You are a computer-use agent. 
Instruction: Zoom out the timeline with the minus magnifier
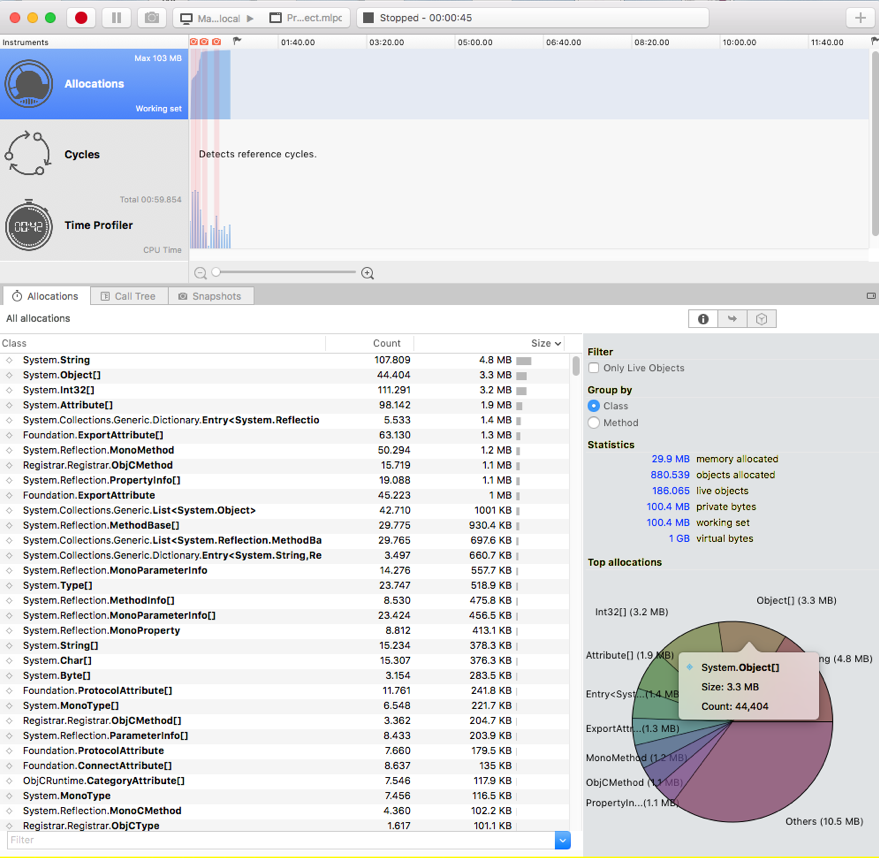pyautogui.click(x=200, y=273)
